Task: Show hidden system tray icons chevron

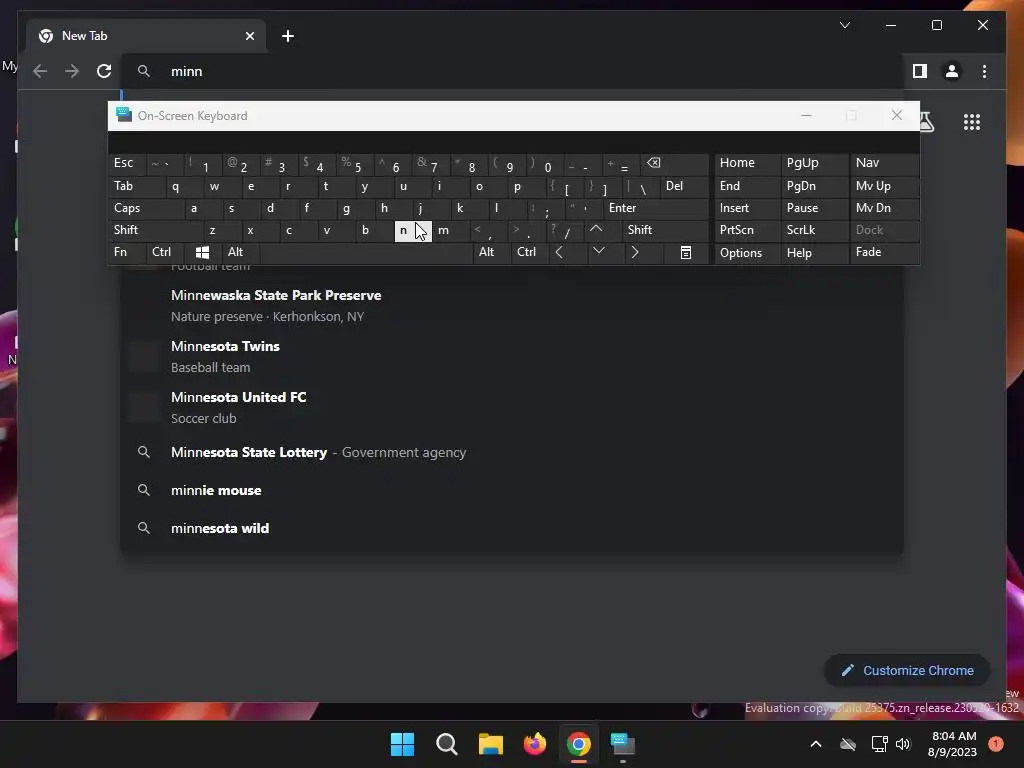Action: point(816,744)
